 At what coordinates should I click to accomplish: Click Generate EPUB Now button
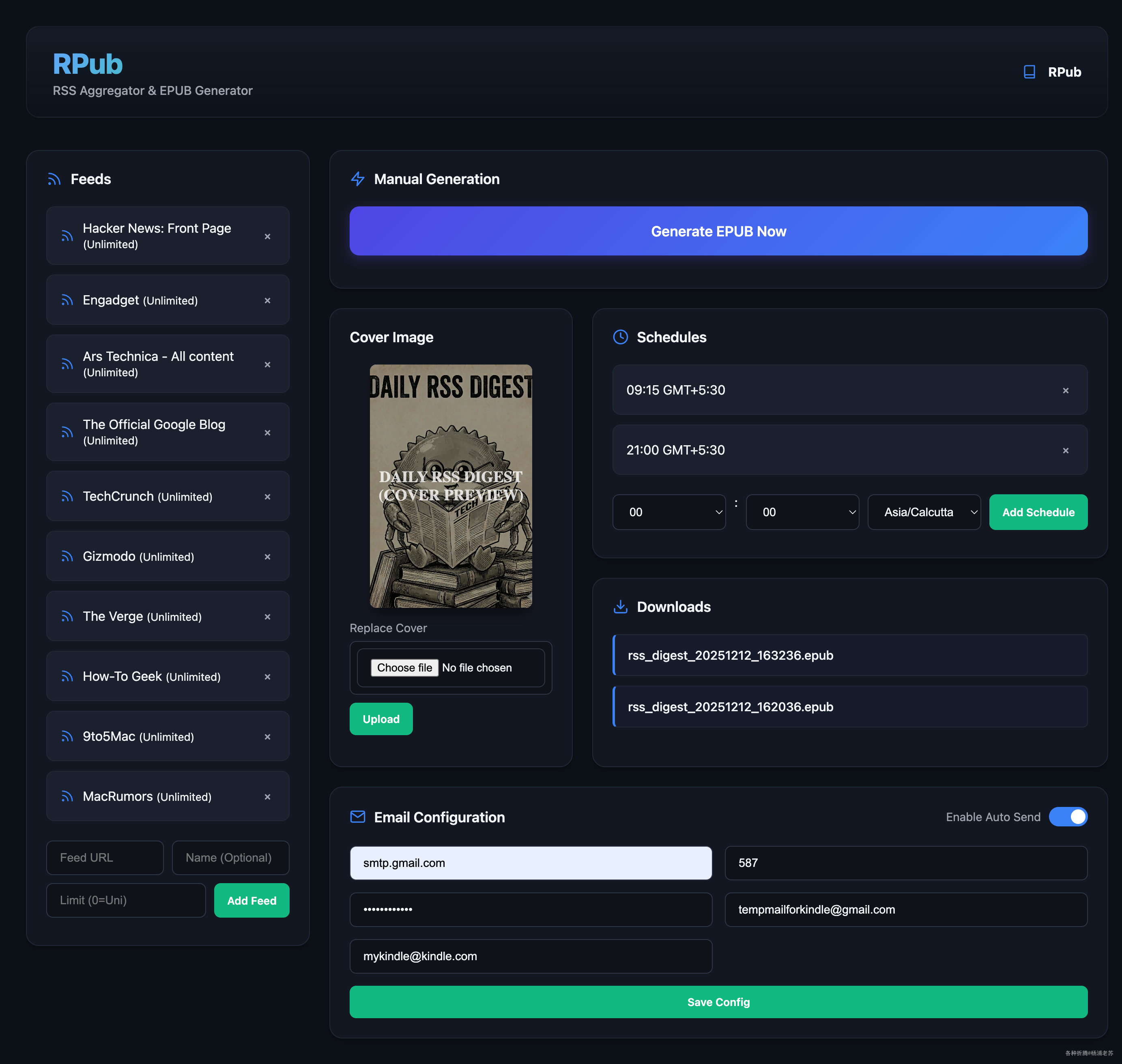coord(718,232)
